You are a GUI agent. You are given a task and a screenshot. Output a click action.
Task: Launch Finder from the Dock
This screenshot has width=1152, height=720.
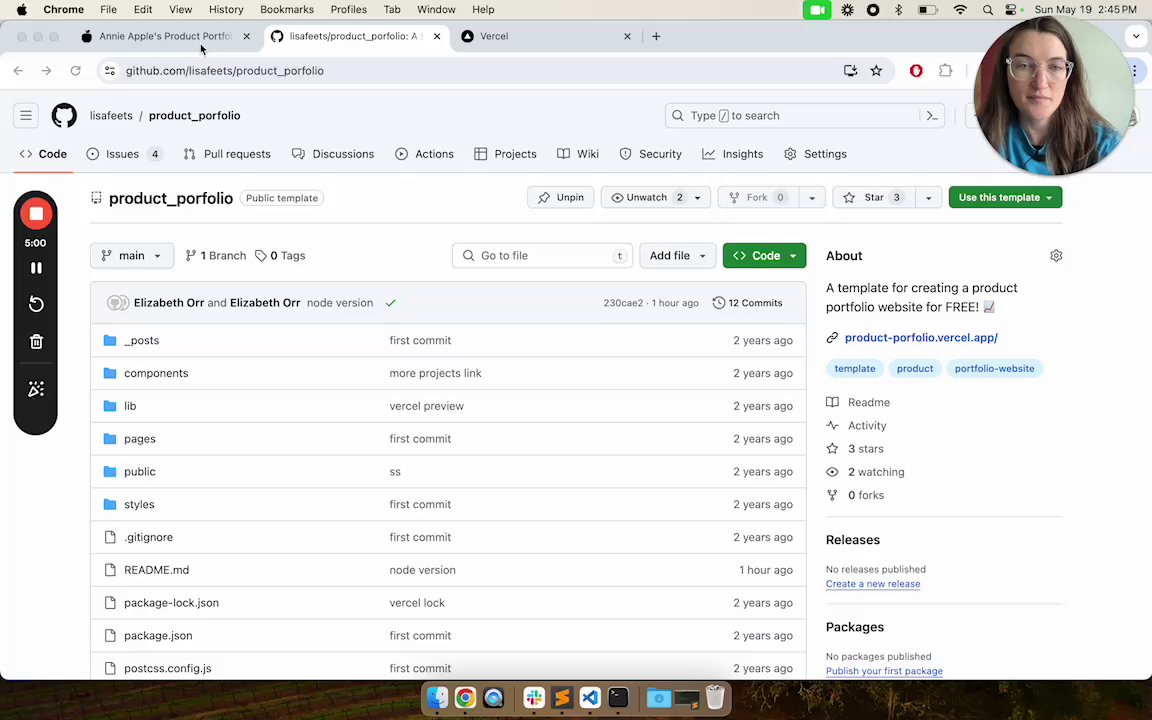[437, 697]
